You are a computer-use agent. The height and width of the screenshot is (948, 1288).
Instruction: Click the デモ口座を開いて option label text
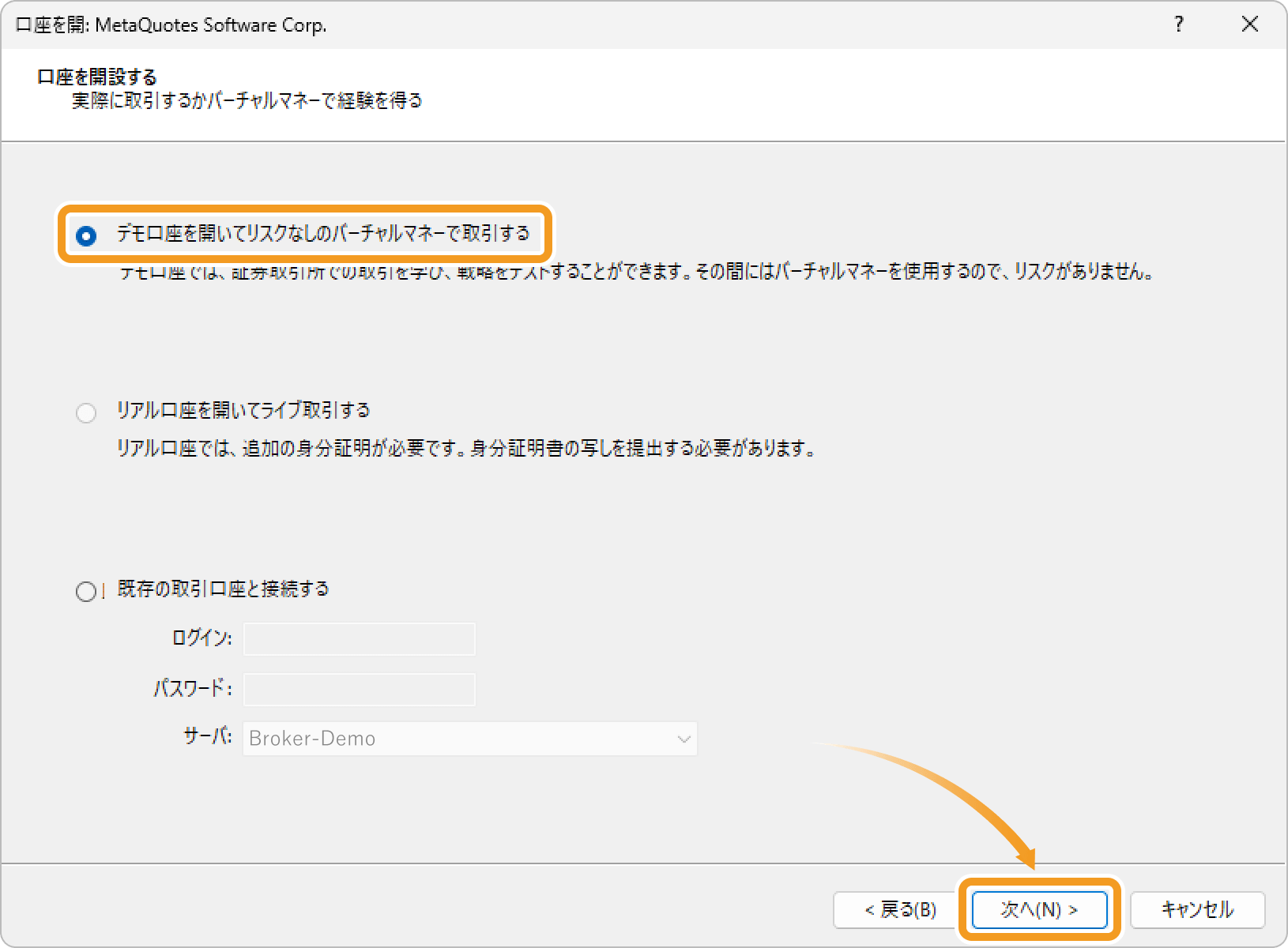coord(322,234)
